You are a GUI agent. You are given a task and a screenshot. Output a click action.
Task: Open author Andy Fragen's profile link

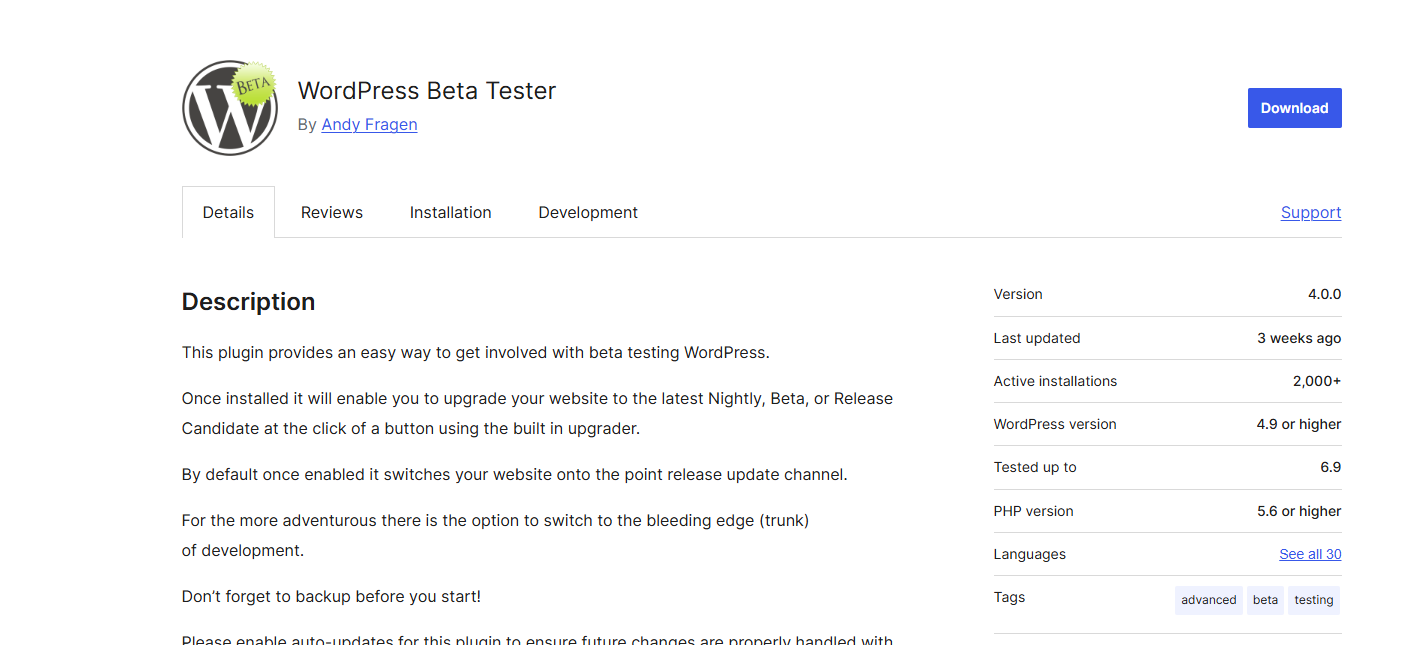369,125
